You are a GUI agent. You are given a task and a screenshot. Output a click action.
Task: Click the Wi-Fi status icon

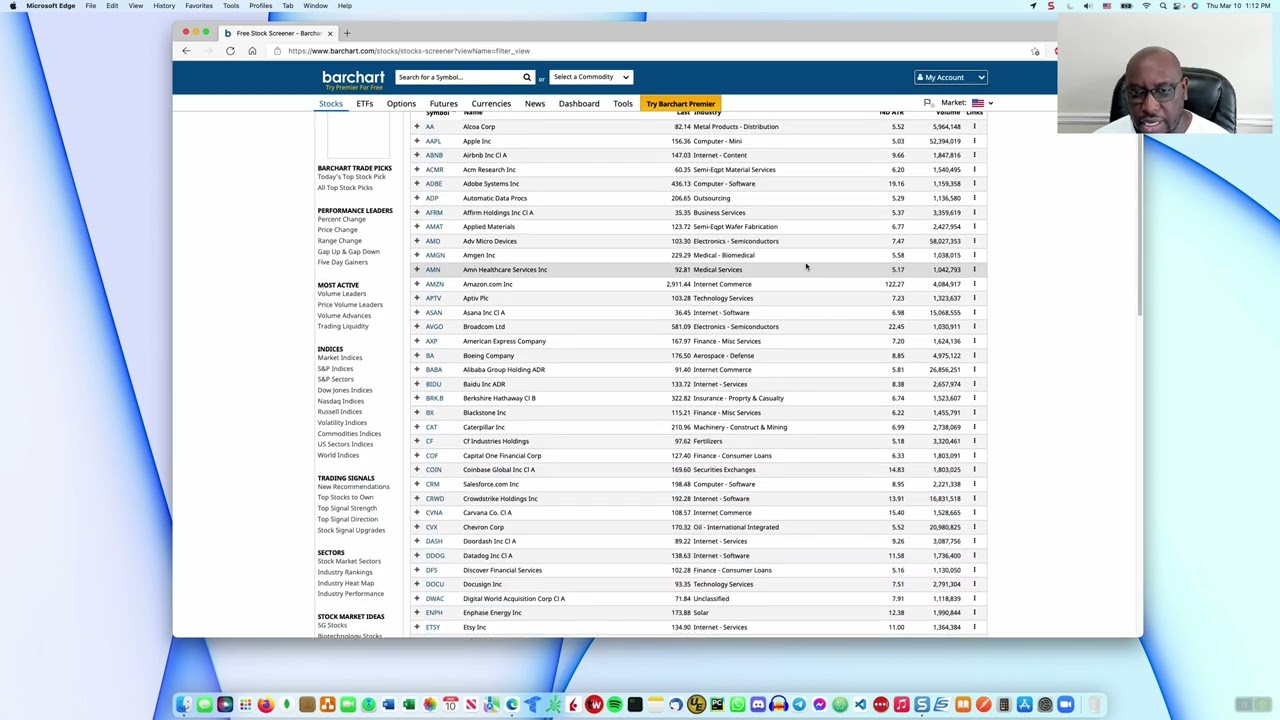point(1146,6)
